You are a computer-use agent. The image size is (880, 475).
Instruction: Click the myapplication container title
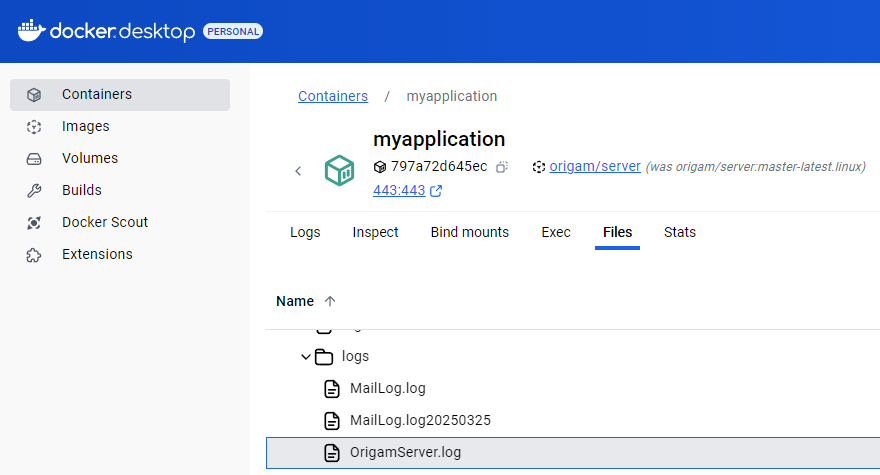point(439,139)
